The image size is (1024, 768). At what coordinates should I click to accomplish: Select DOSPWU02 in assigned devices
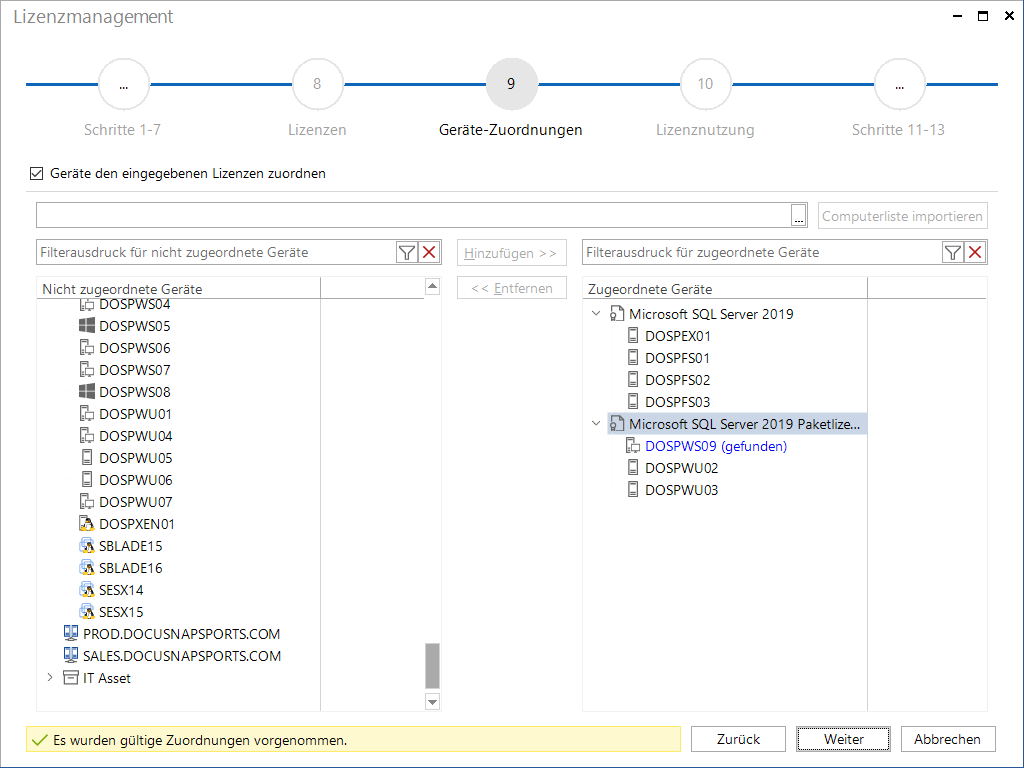[x=681, y=468]
